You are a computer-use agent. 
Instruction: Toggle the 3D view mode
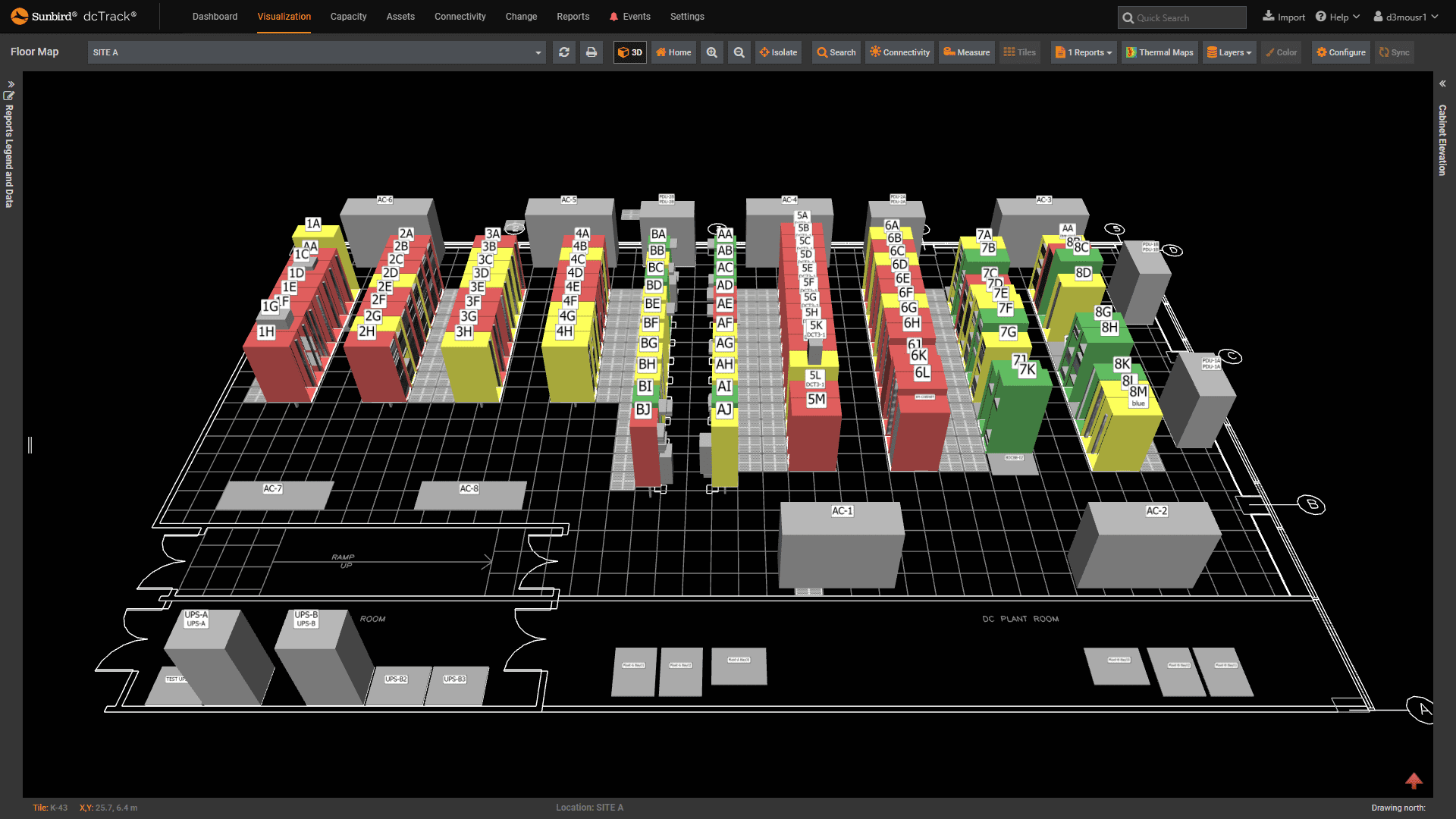coord(629,52)
